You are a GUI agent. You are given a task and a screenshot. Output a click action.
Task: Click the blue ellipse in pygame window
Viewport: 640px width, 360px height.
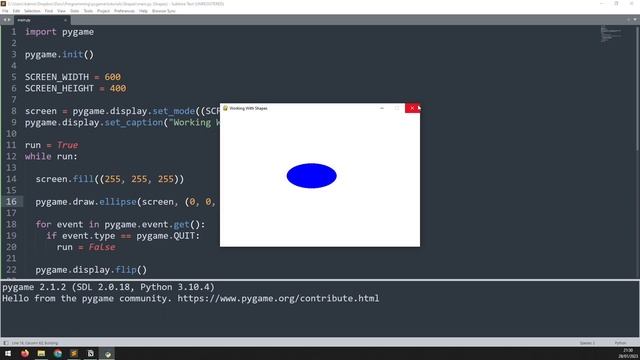pos(311,176)
